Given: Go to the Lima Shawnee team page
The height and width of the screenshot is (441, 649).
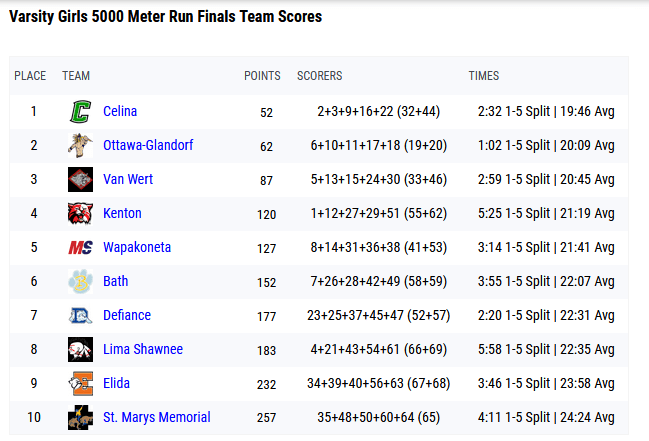Looking at the screenshot, I should click(x=143, y=349).
